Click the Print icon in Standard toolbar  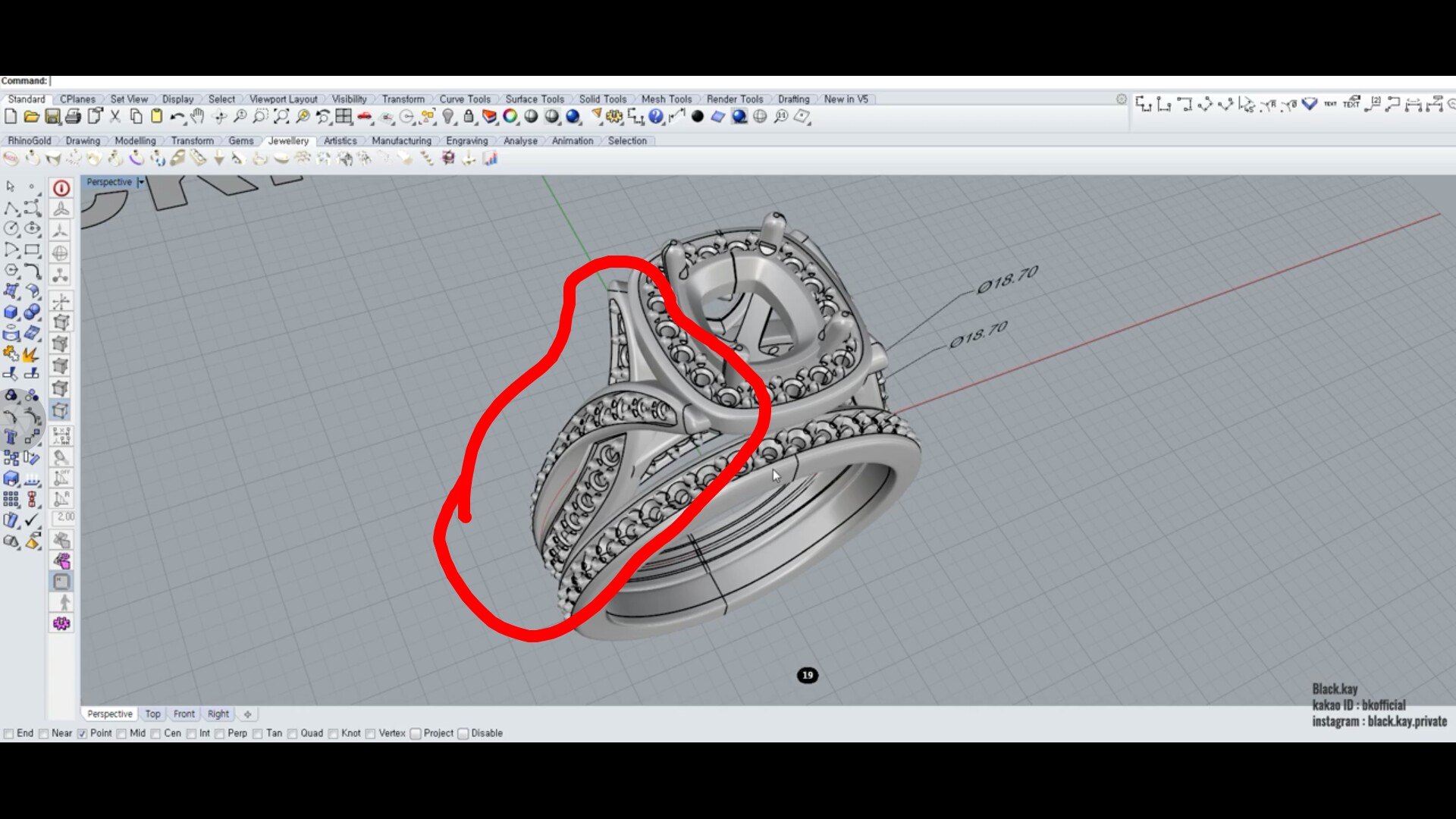pos(73,117)
